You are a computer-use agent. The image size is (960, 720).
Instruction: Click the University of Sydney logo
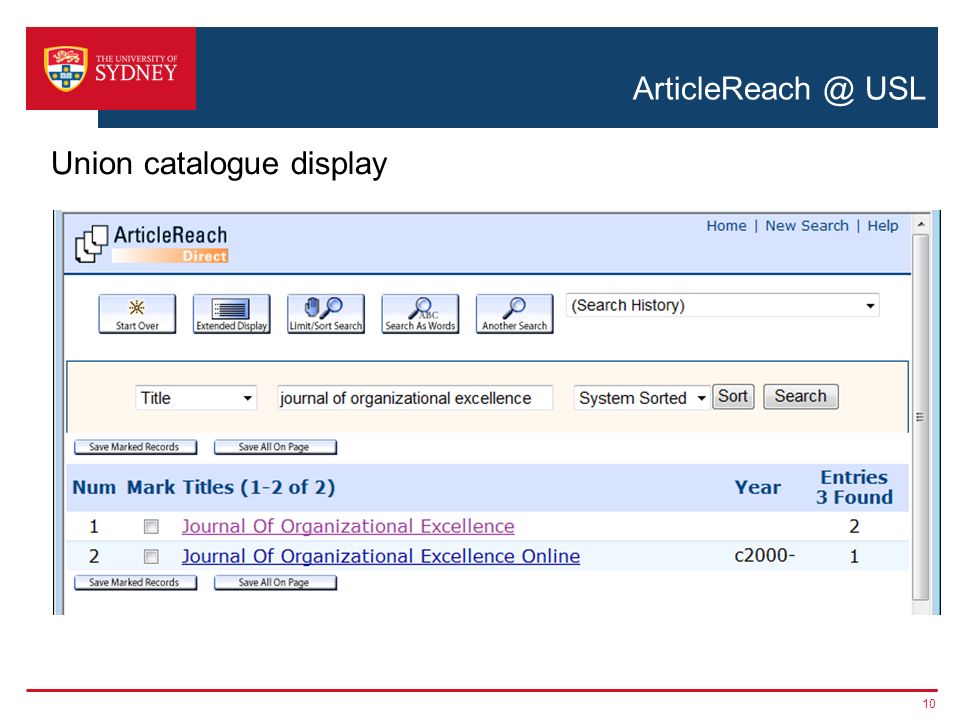pyautogui.click(x=111, y=69)
